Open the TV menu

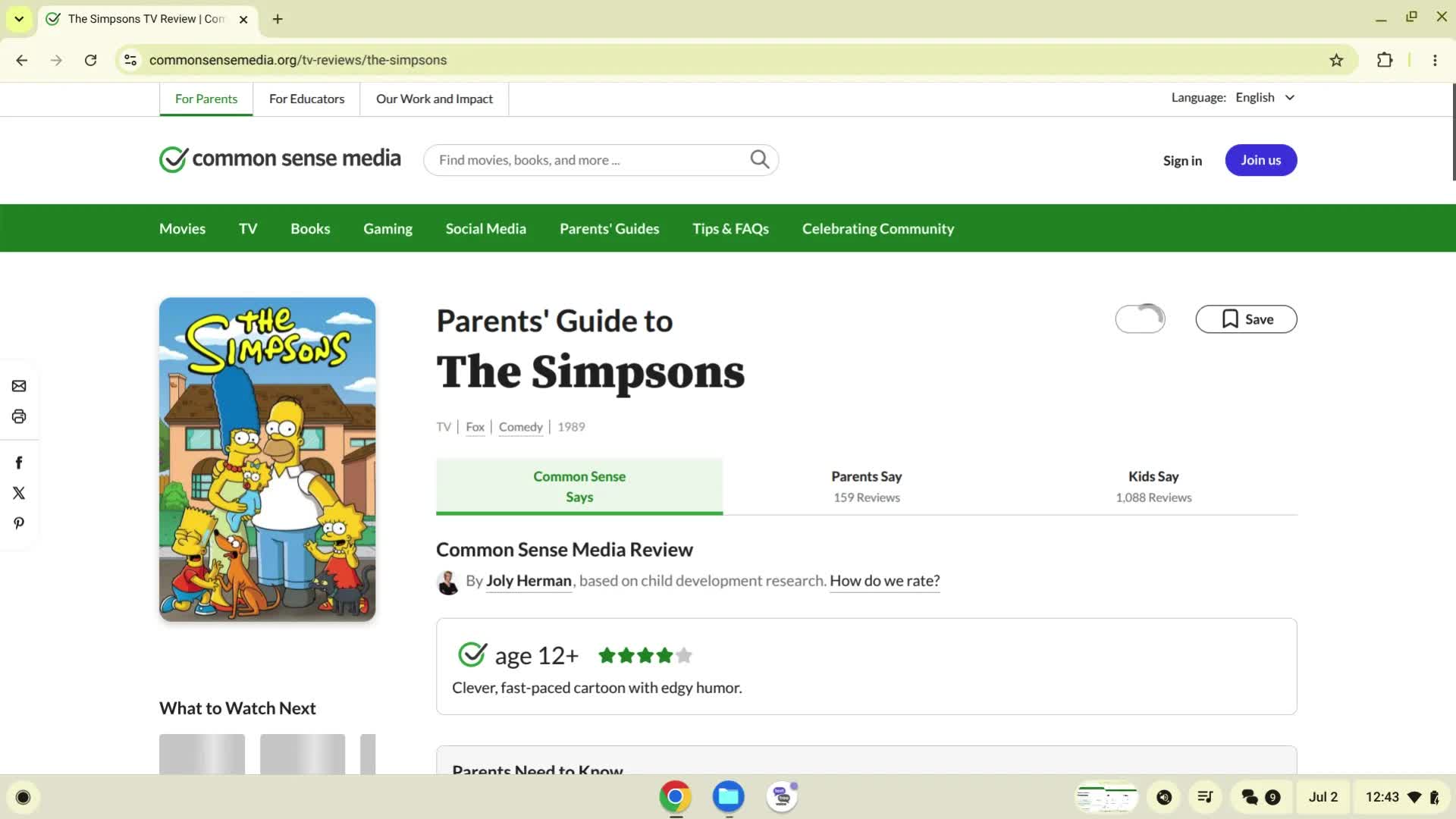248,228
